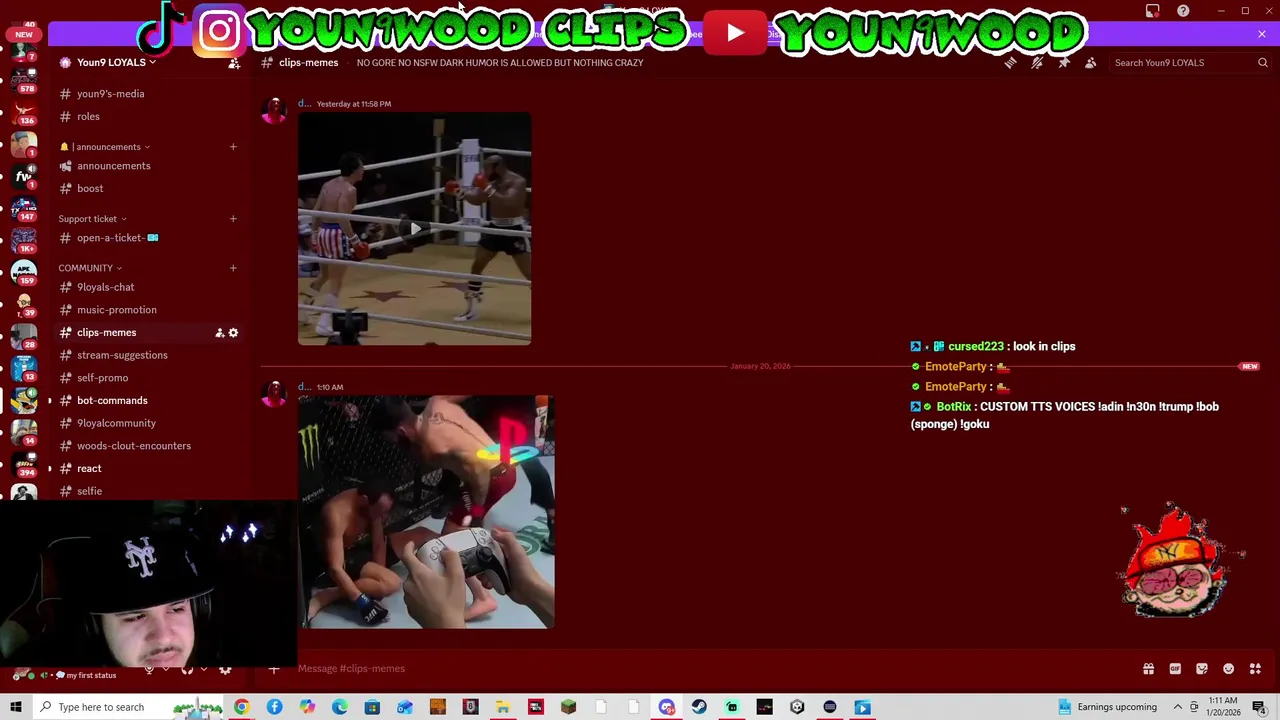Click the Message #clips-memes input box
The image size is (1280, 720).
700,669
